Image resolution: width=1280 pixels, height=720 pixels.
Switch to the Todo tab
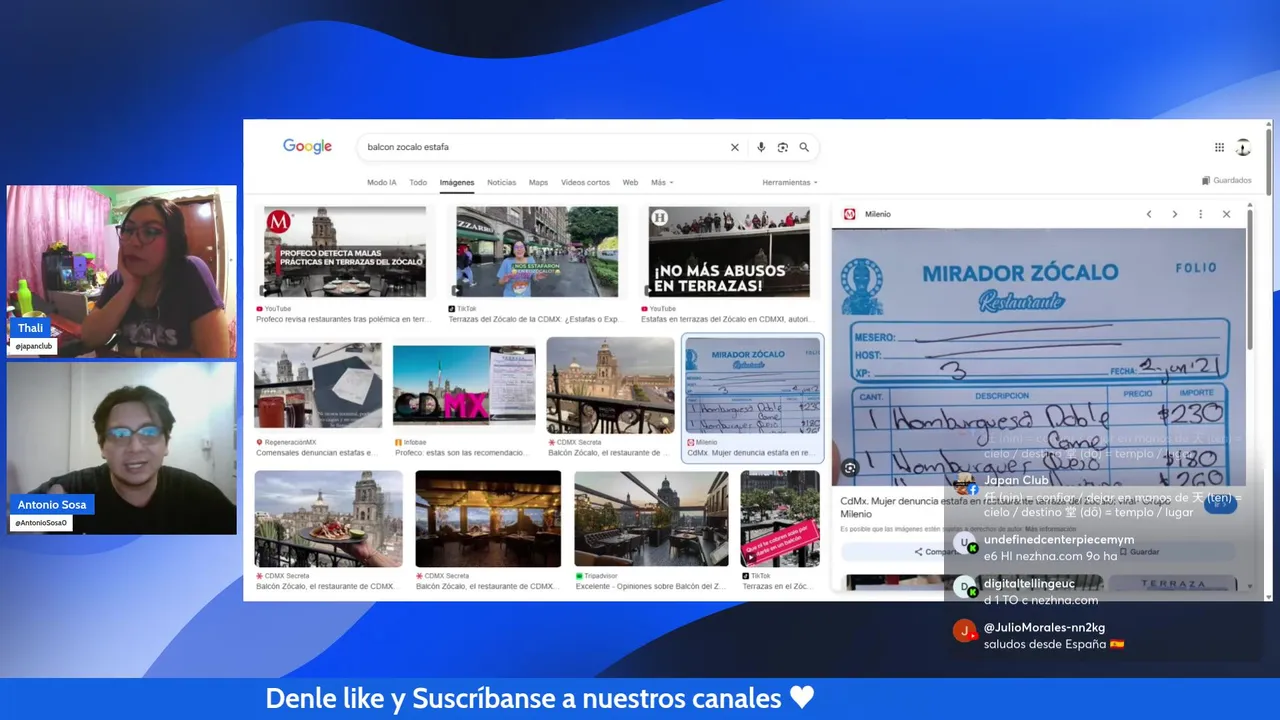[x=418, y=182]
